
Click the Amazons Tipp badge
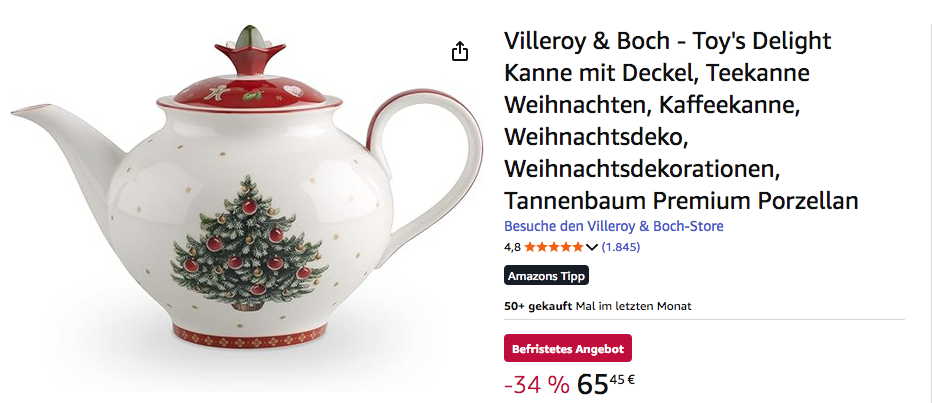coord(546,276)
